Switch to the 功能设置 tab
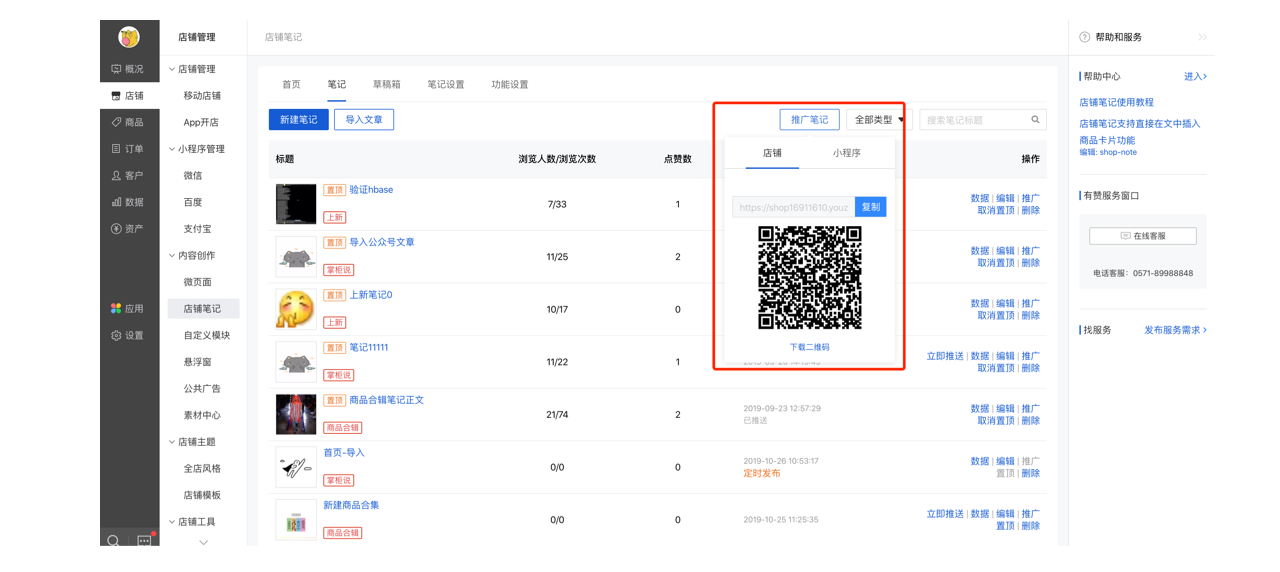Image resolution: width=1280 pixels, height=572 pixels. [x=510, y=85]
